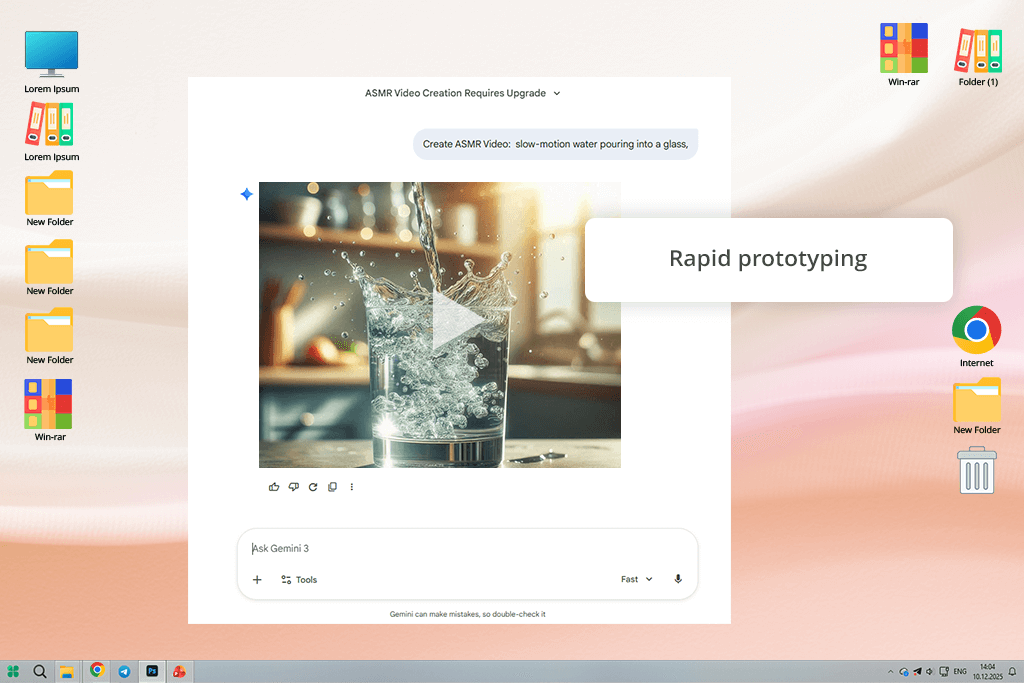Open the monitor-shaped Lorem Ipsum desktop icon
1024x683 pixels.
point(52,62)
